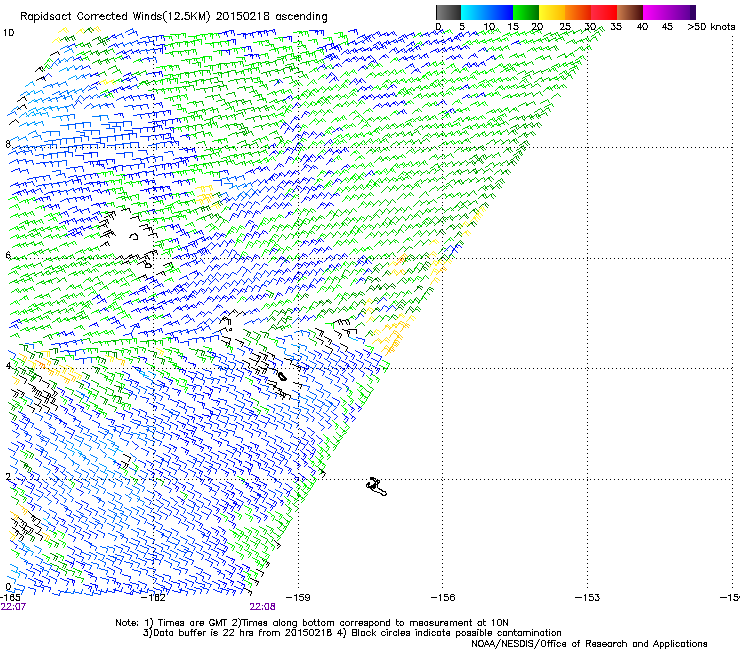Image resolution: width=740 pixels, height=650 pixels.
Task: Click the gray 0–5 knots legend color
Action: tap(448, 12)
